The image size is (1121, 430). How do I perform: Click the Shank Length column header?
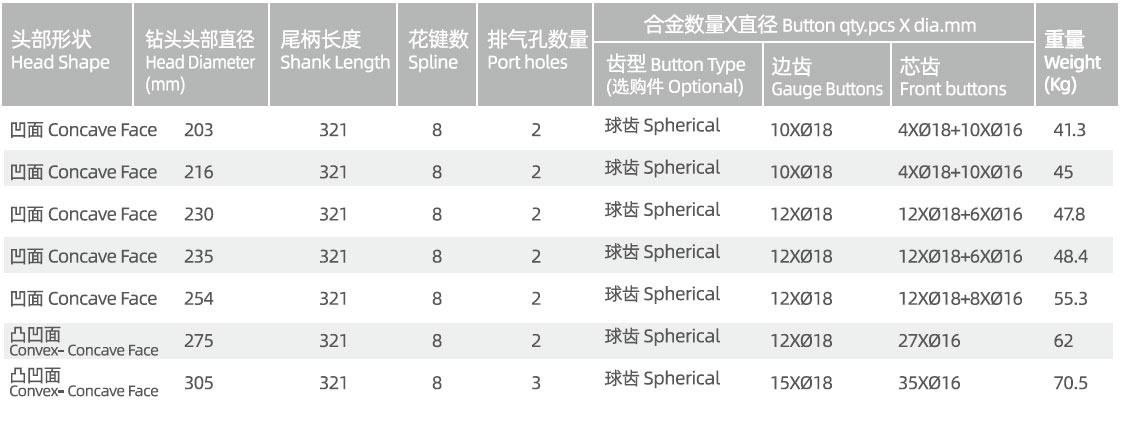coord(335,52)
